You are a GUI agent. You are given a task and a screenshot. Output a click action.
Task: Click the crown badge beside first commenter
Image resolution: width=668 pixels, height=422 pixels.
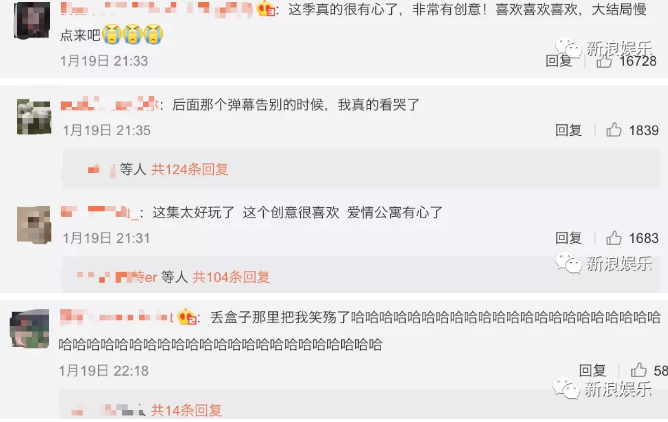tap(266, 9)
